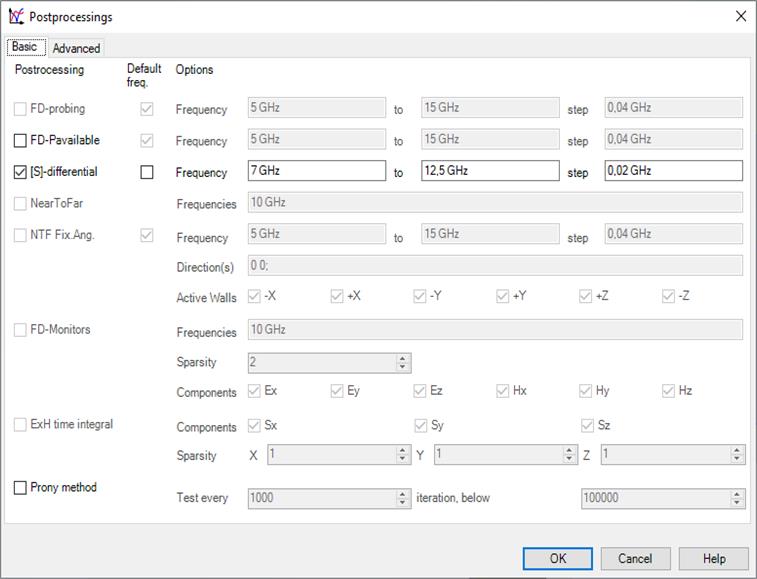Increase Sparsity Y value

pyautogui.click(x=569, y=450)
